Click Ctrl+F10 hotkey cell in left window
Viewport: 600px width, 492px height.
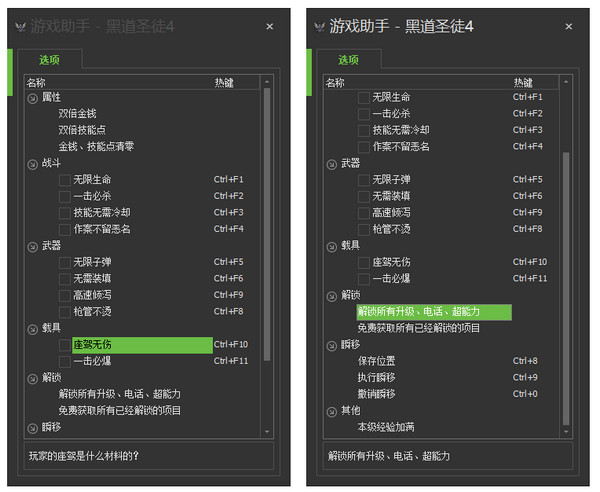click(x=231, y=345)
